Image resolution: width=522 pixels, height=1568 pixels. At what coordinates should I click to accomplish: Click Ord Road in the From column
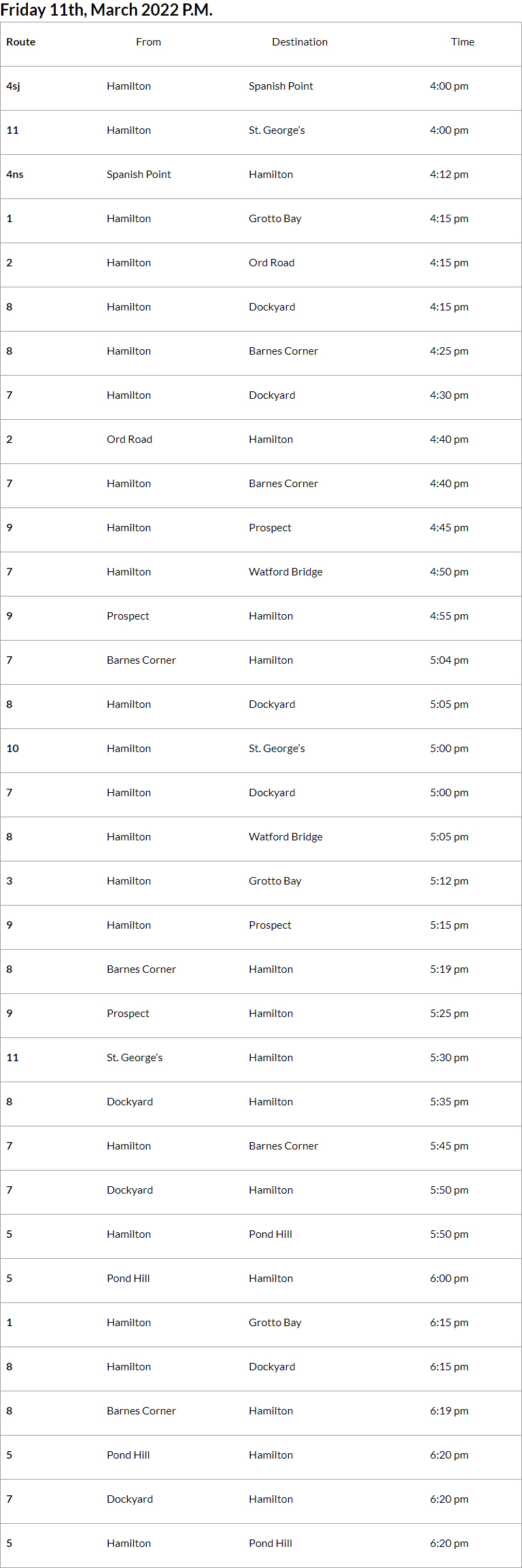click(129, 440)
